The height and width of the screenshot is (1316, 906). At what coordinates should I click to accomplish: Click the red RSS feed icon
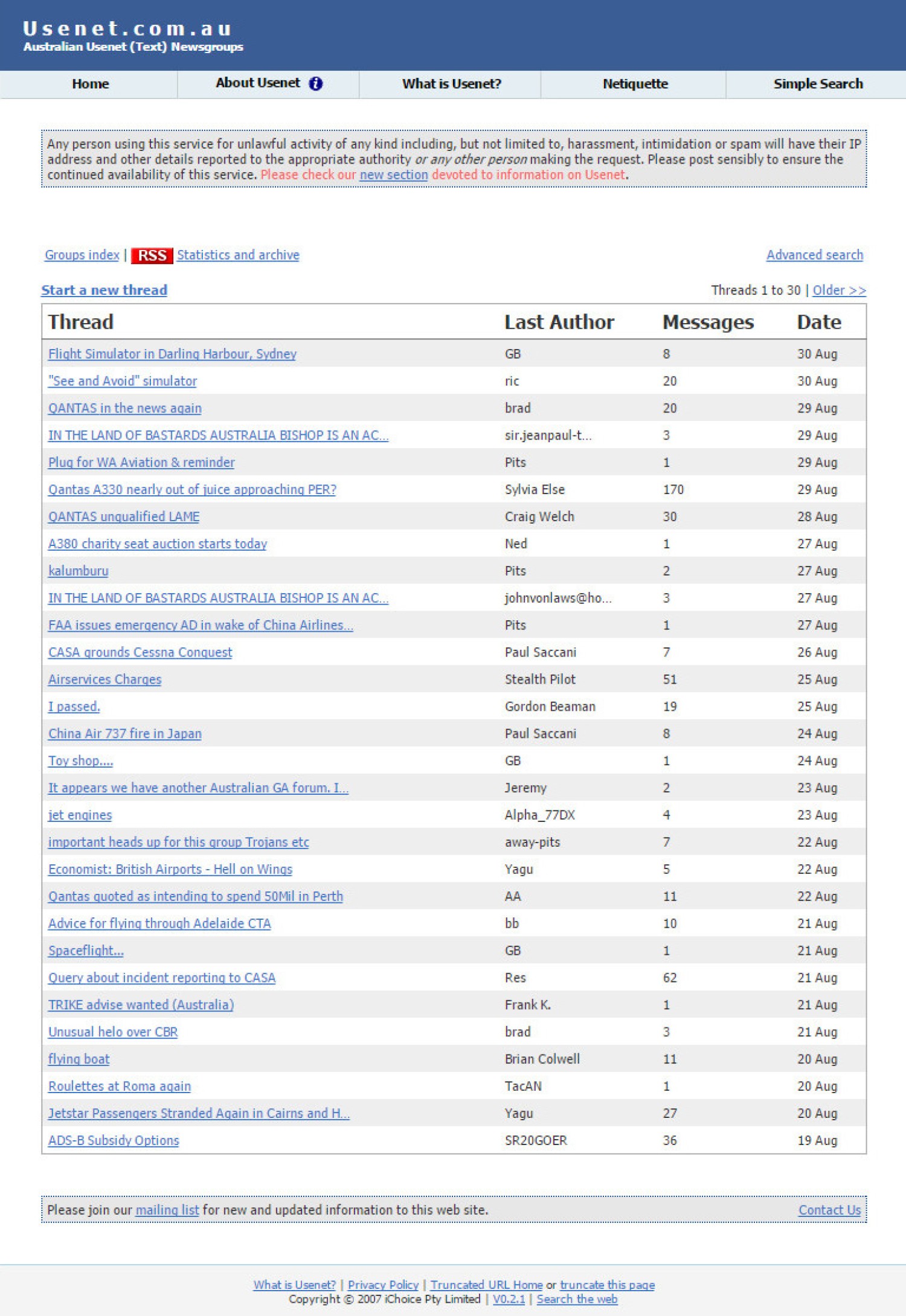[152, 255]
